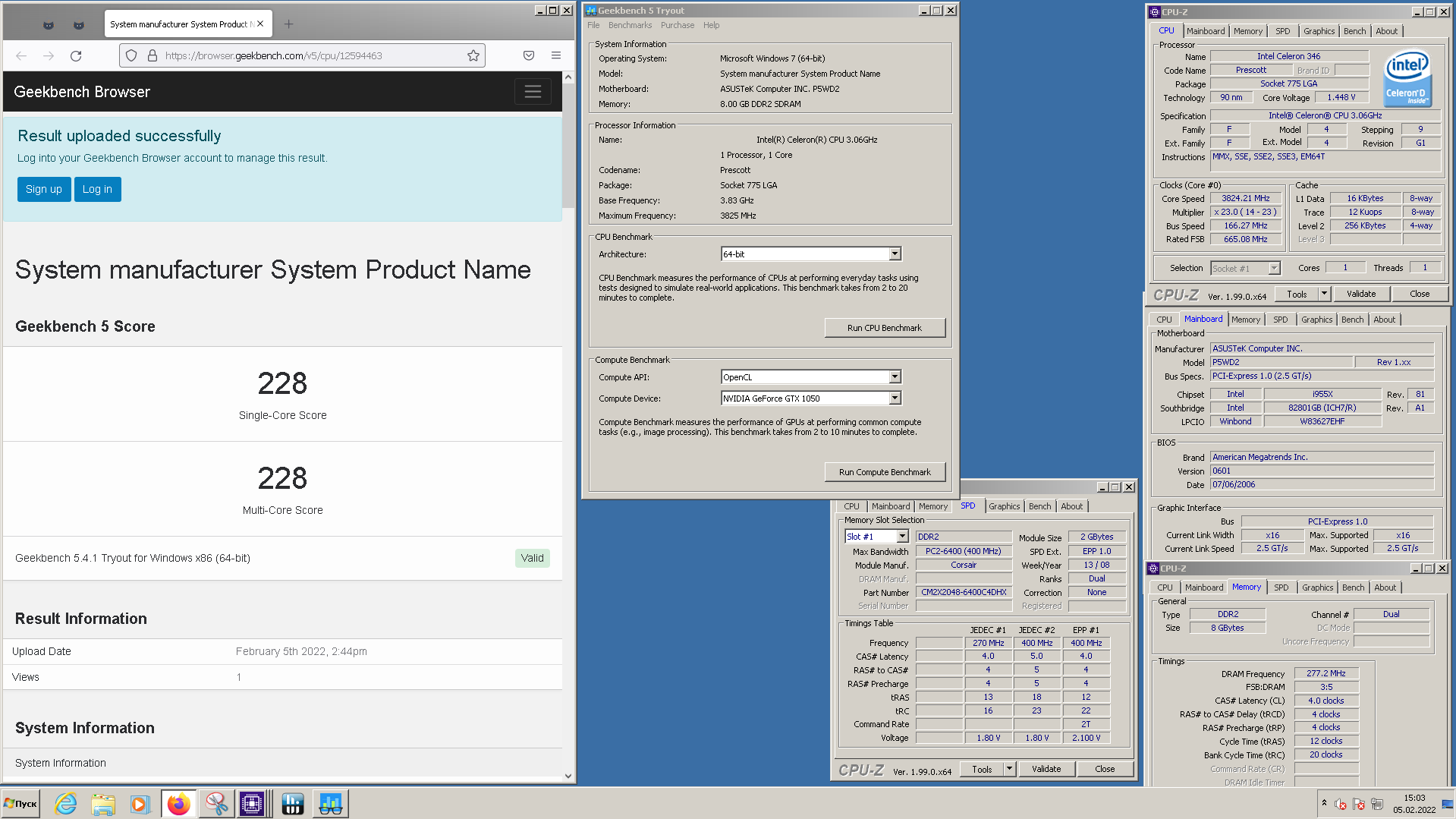This screenshot has height=819, width=1456.
Task: Click the Windows Start button
Action: point(20,804)
